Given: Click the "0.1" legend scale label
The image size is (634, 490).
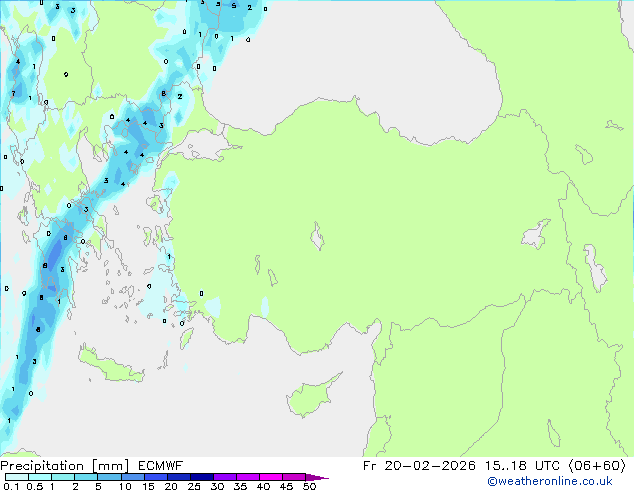Looking at the screenshot, I should tap(11, 486).
